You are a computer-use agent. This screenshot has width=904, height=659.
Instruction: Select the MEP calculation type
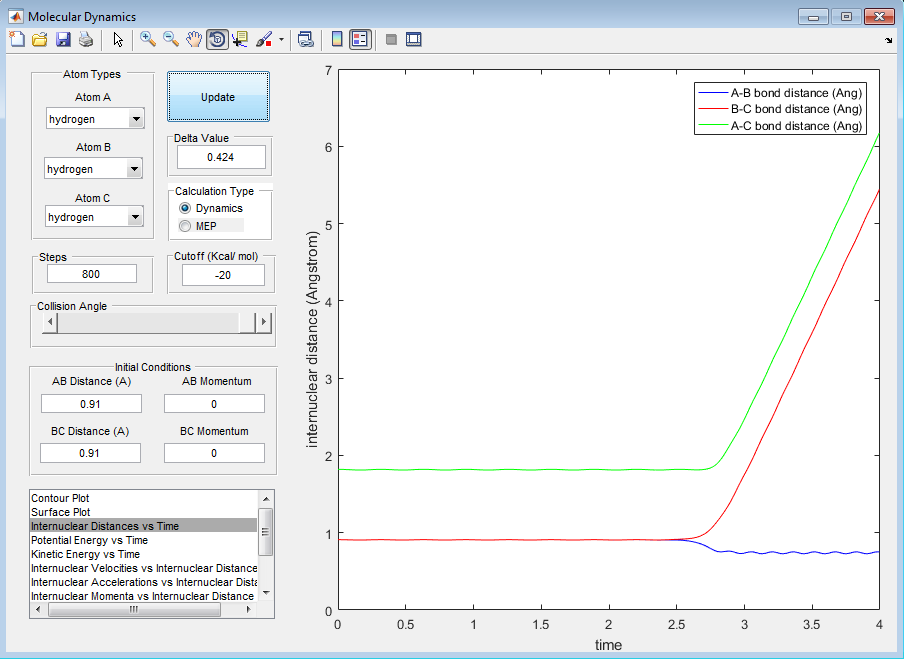185,226
